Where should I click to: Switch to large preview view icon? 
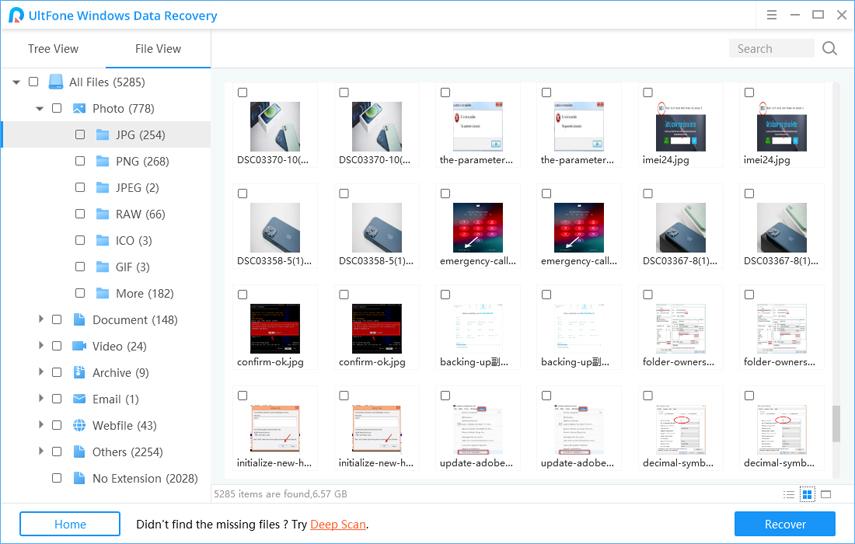point(826,494)
